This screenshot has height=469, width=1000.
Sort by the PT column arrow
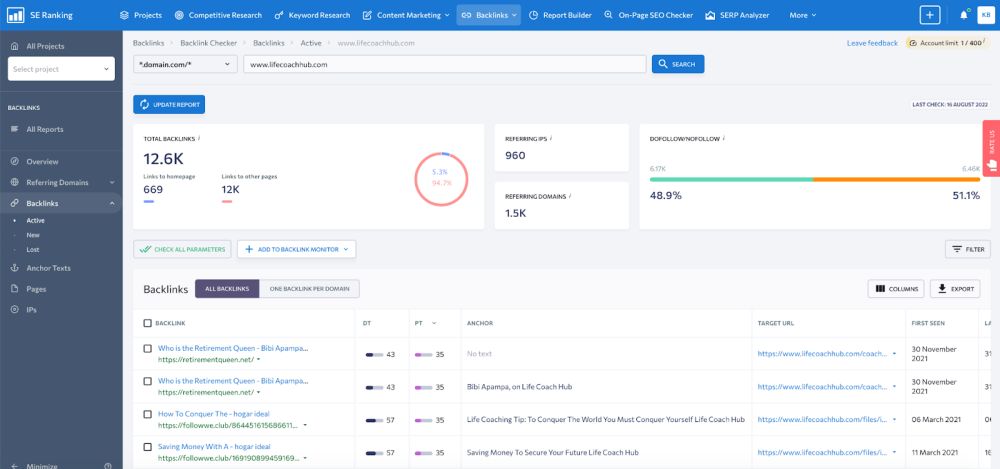[434, 324]
